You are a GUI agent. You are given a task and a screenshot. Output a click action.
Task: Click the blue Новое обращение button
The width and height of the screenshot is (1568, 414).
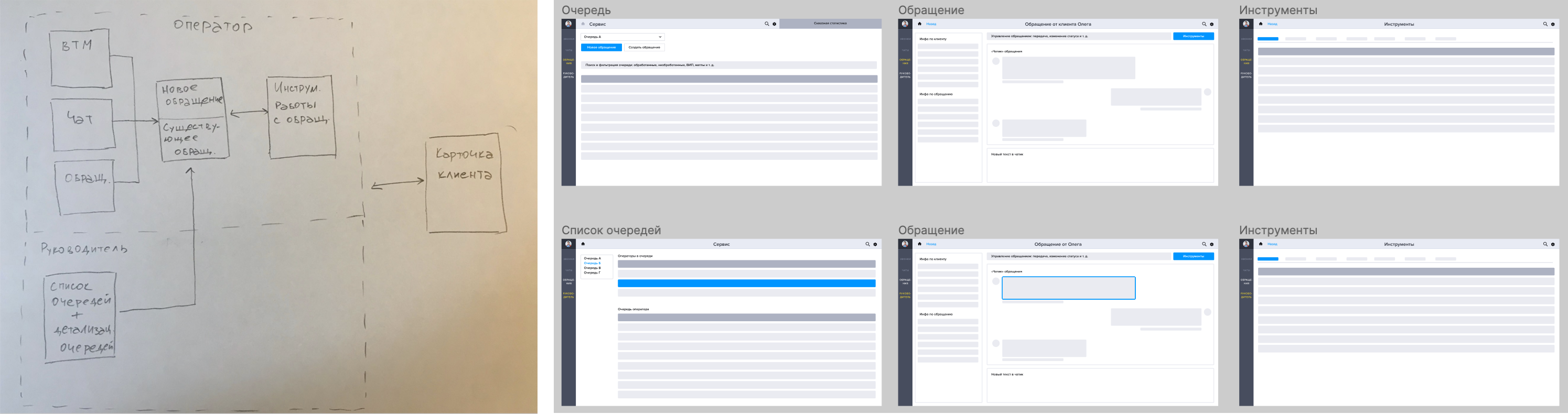click(601, 47)
